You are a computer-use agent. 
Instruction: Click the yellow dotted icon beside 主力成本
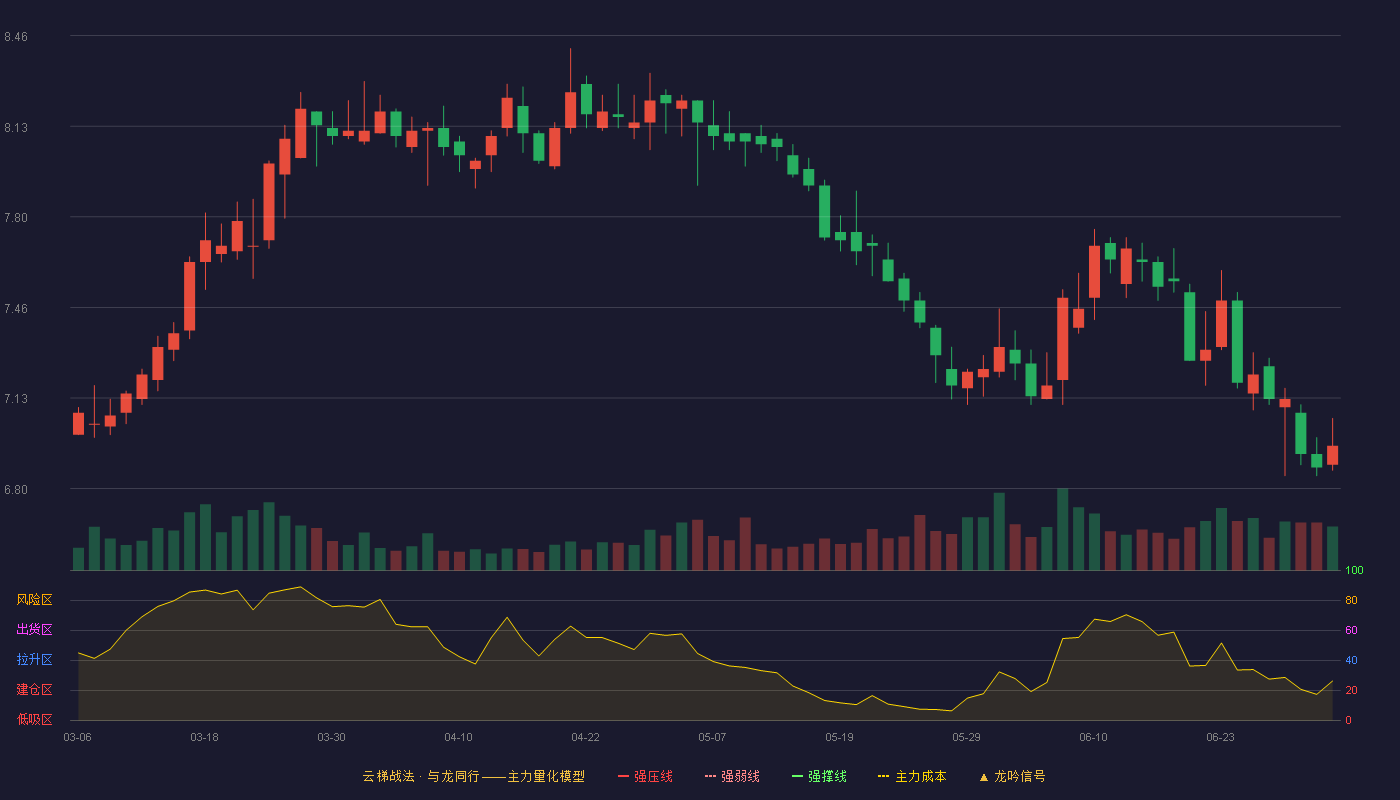pyautogui.click(x=883, y=776)
